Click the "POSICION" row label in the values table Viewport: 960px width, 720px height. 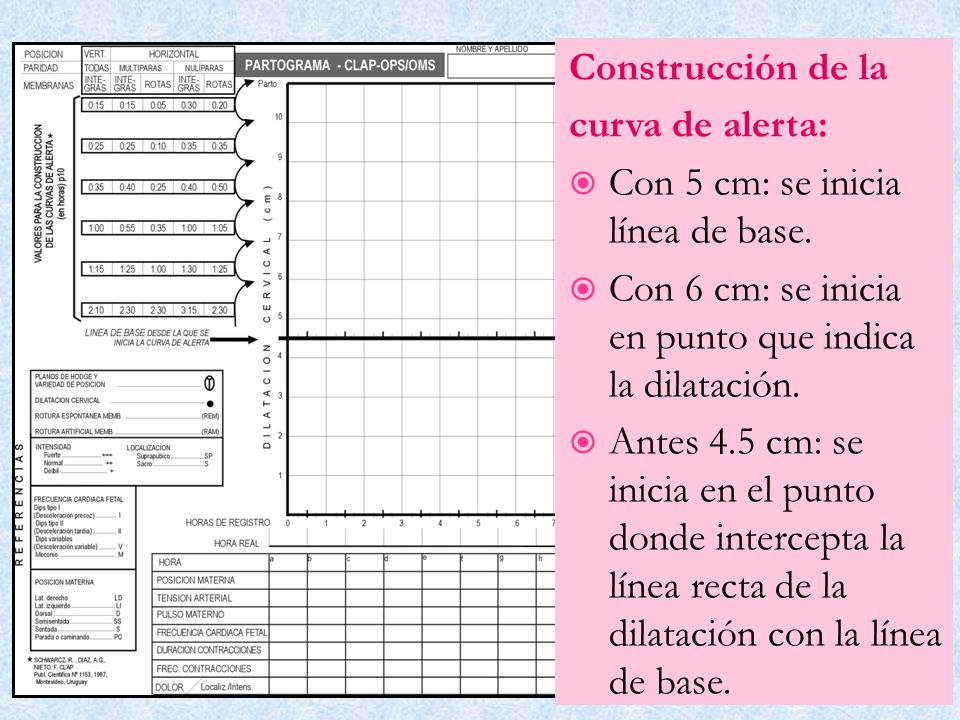[43, 54]
